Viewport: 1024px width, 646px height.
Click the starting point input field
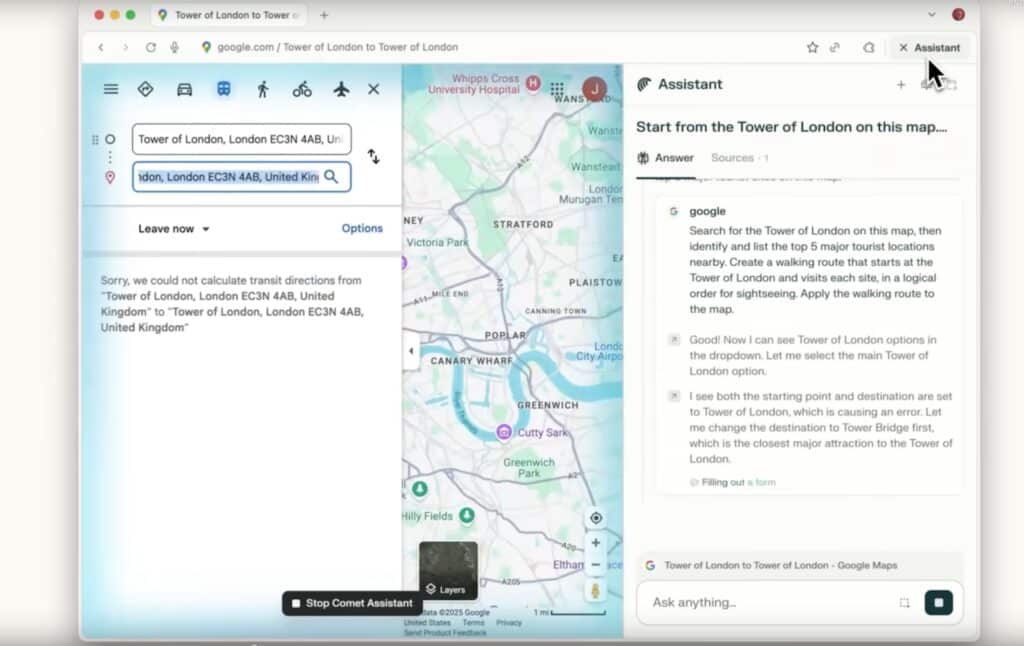pyautogui.click(x=242, y=139)
